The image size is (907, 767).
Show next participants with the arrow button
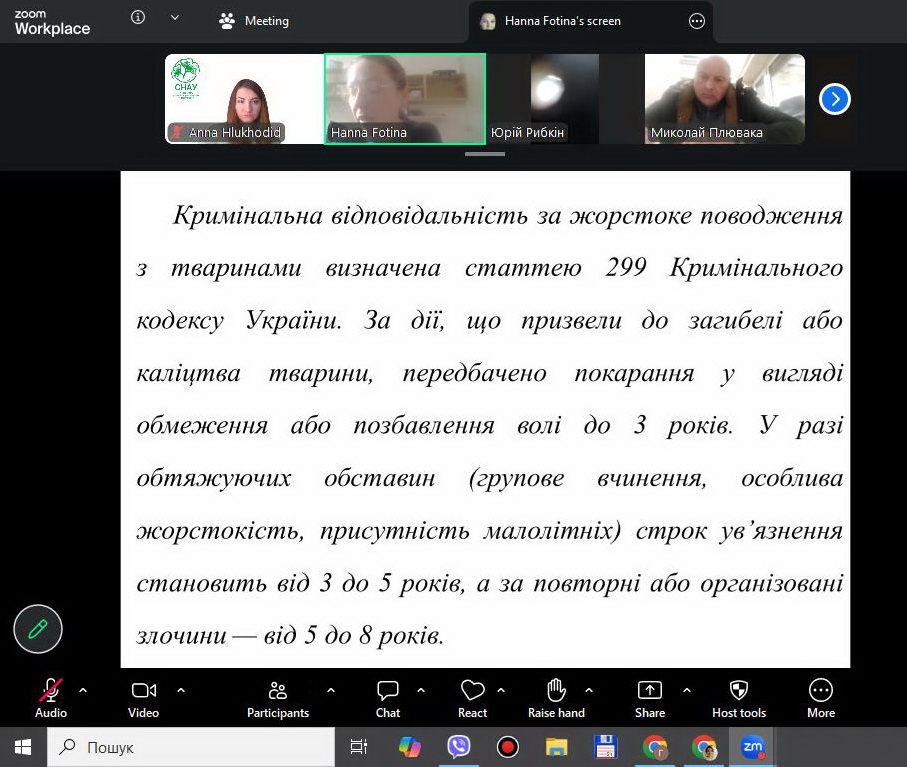pyautogui.click(x=834, y=99)
